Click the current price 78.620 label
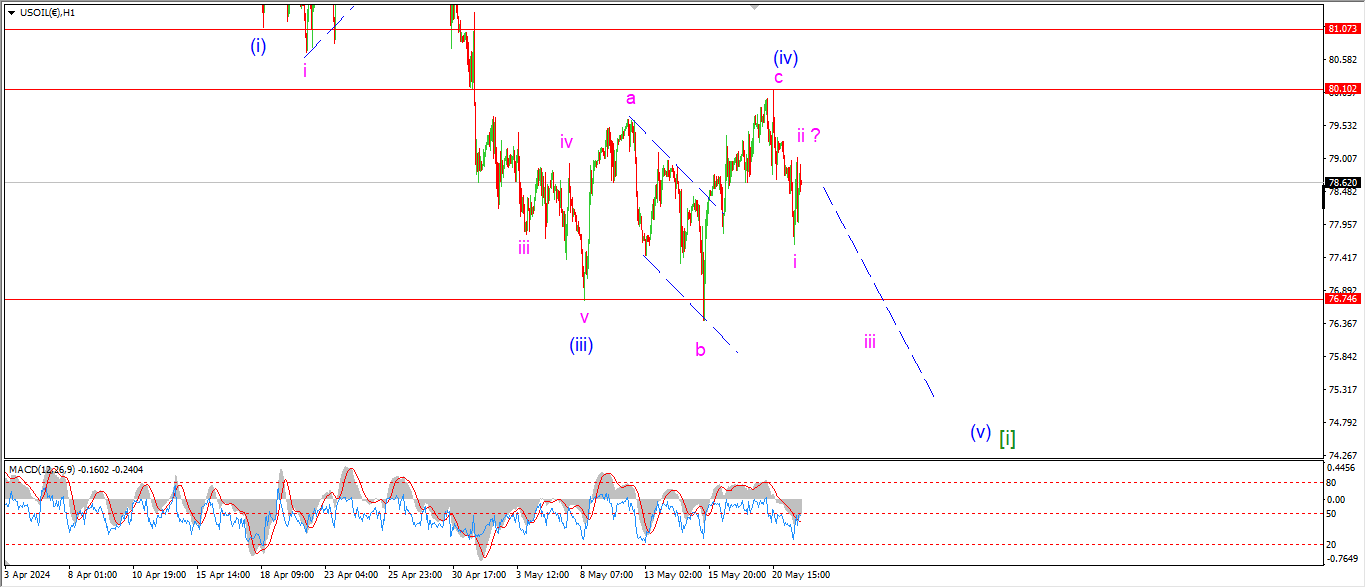 (1339, 183)
